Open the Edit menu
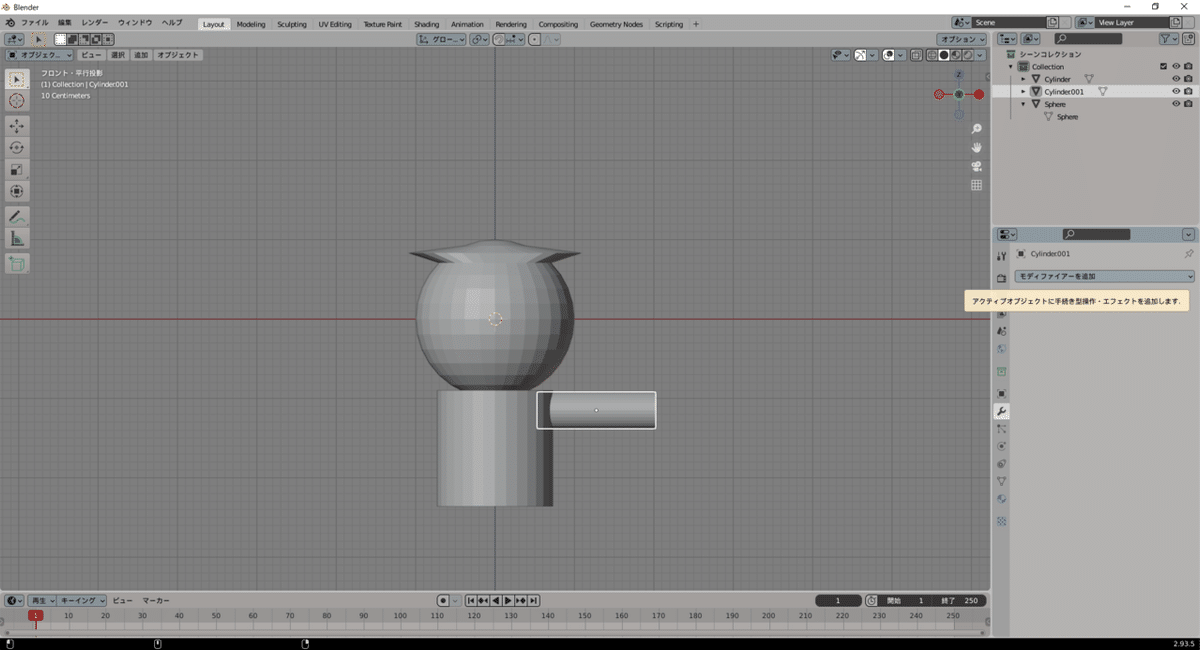1200x650 pixels. pyautogui.click(x=65, y=22)
